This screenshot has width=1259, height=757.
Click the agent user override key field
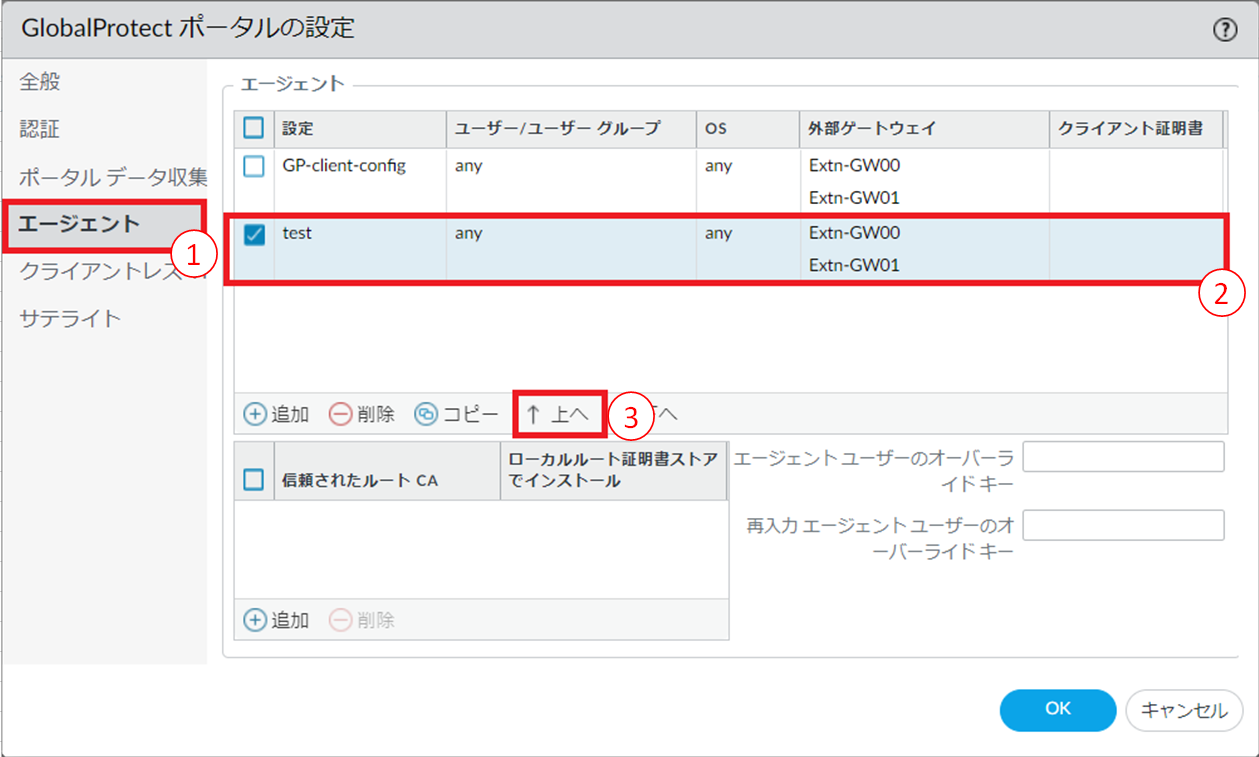pyautogui.click(x=1123, y=457)
